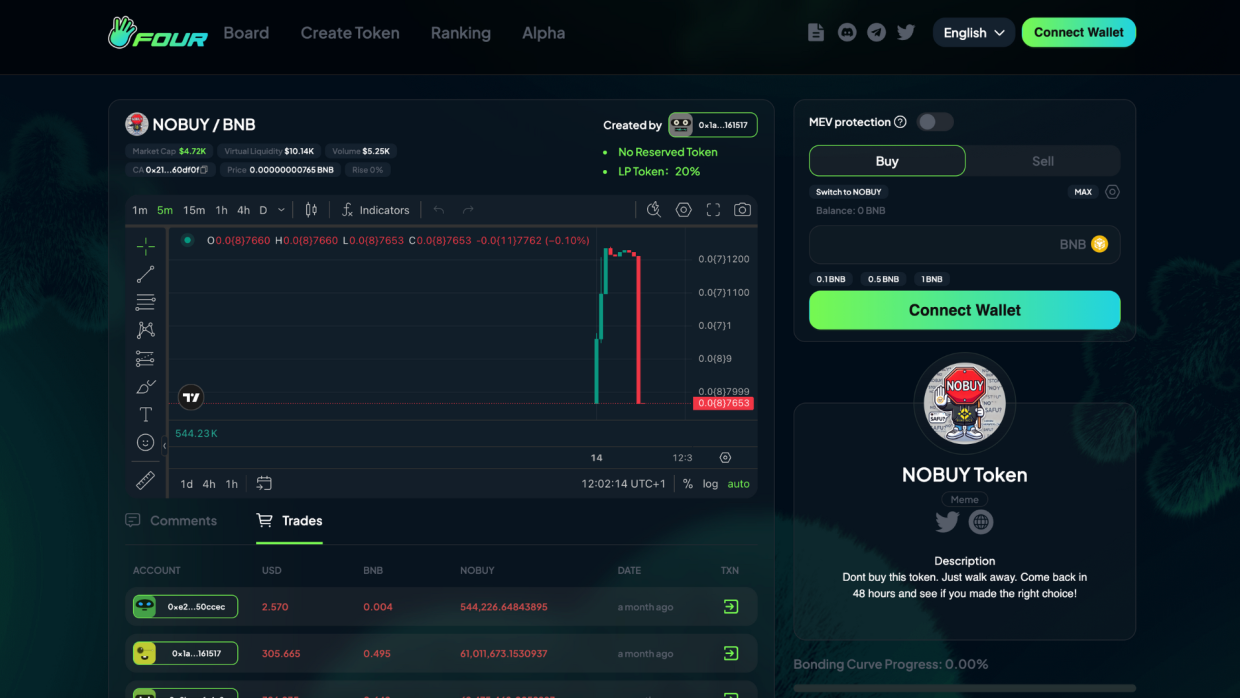The width and height of the screenshot is (1240, 698).
Task: Toggle percent scale on chart
Action: [x=688, y=484]
